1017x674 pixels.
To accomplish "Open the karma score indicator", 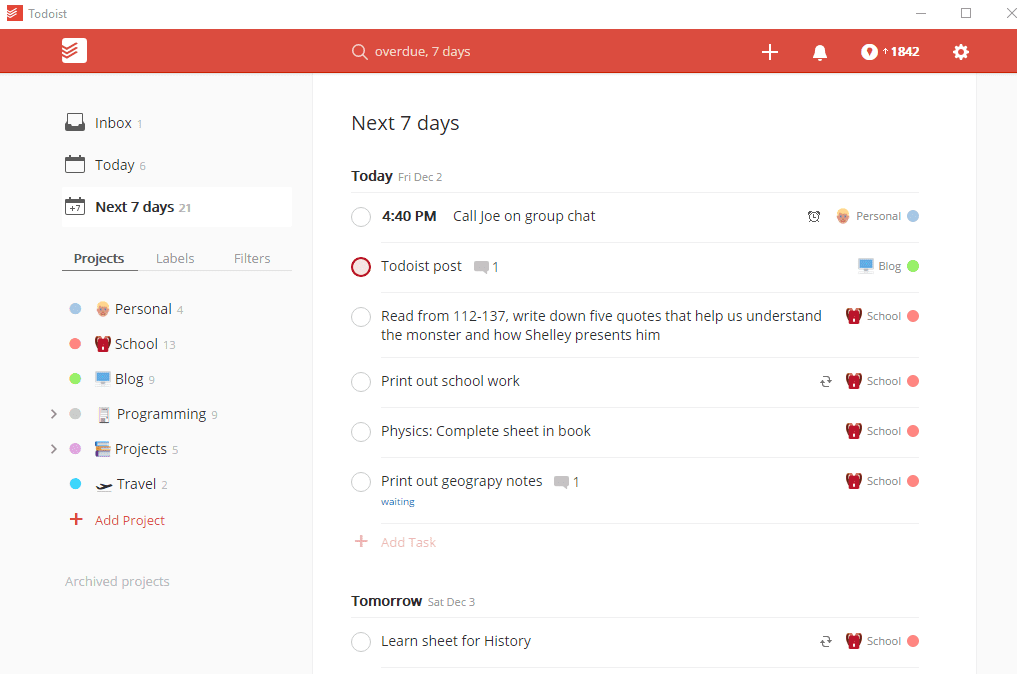I will pyautogui.click(x=890, y=52).
